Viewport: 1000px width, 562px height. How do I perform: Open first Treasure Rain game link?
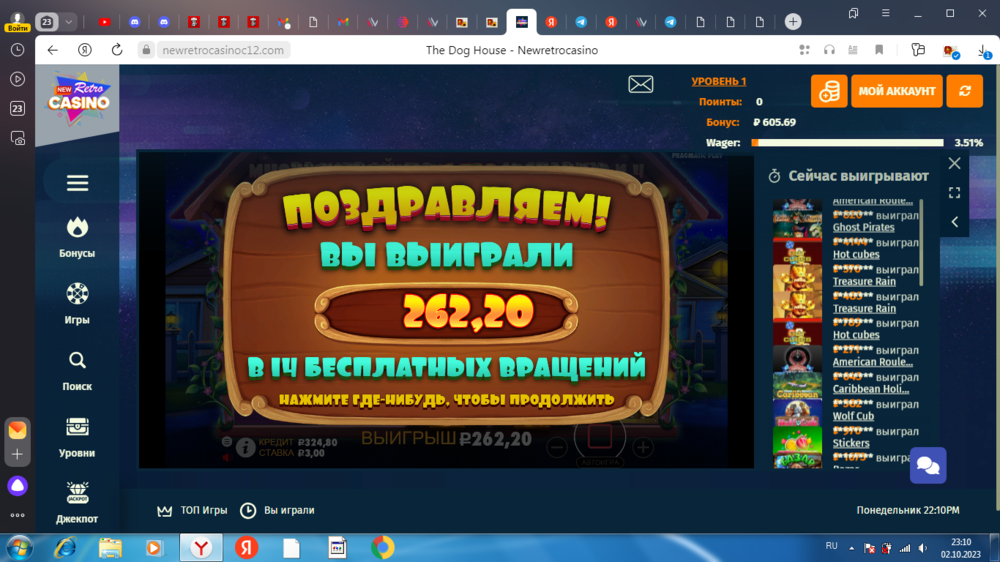pyautogui.click(x=864, y=281)
